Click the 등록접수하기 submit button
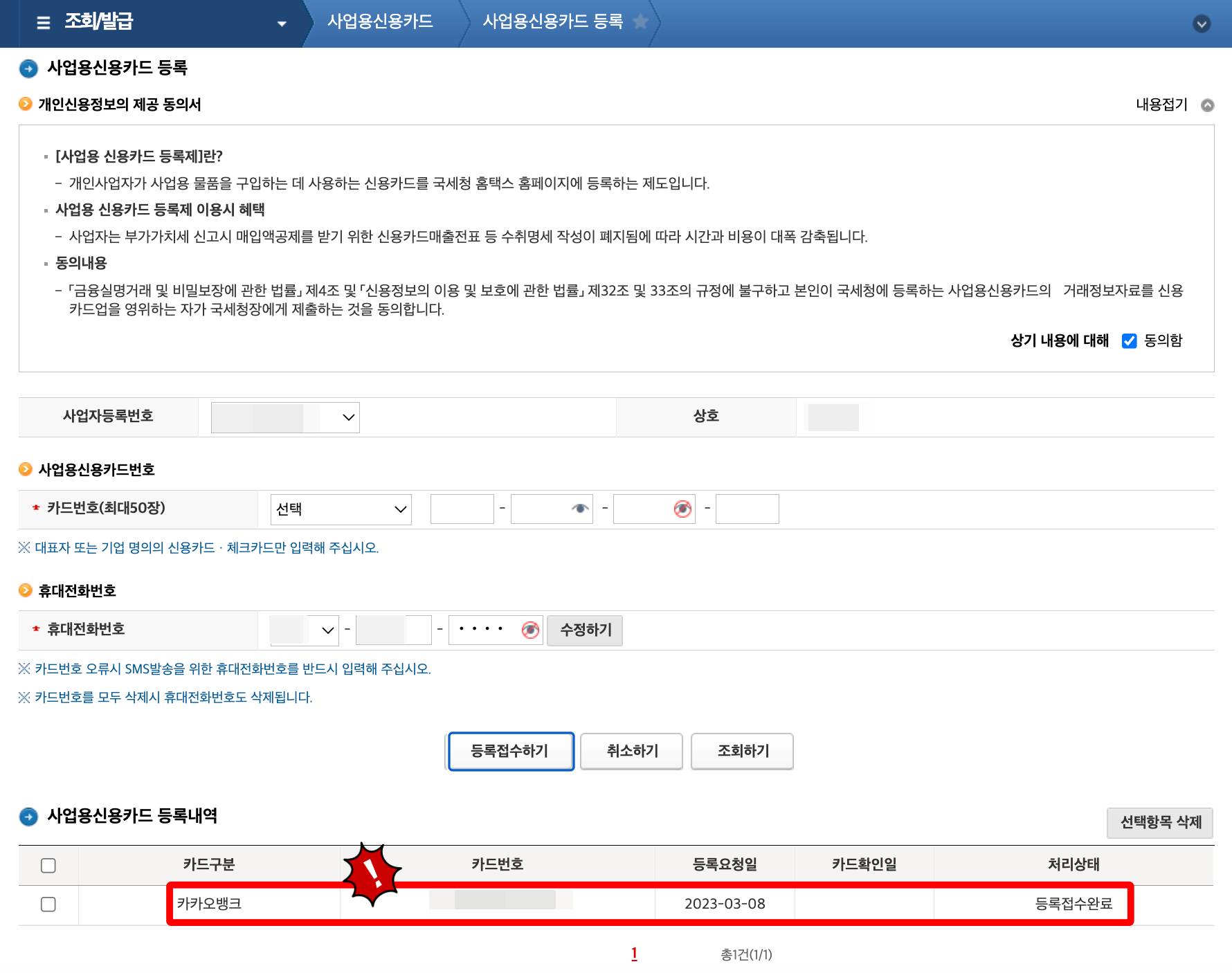The width and height of the screenshot is (1232, 973). pyautogui.click(x=510, y=751)
